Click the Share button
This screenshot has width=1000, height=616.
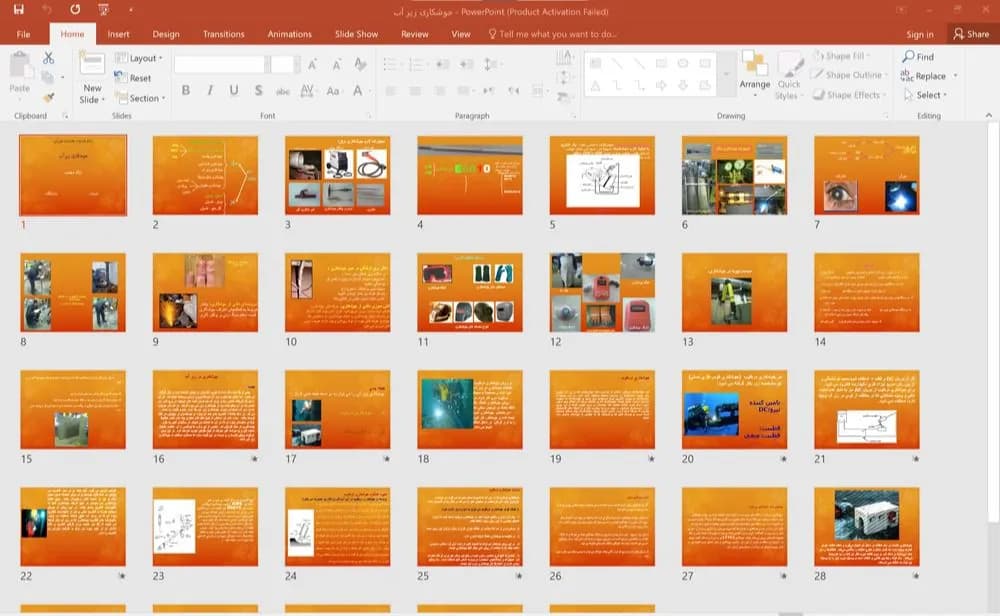(x=971, y=34)
